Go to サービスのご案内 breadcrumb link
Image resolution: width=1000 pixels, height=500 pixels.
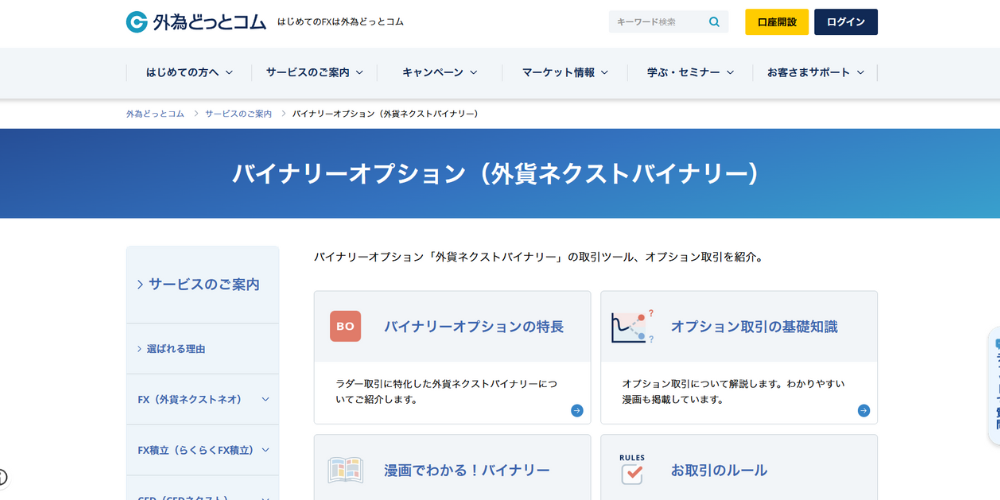[238, 114]
